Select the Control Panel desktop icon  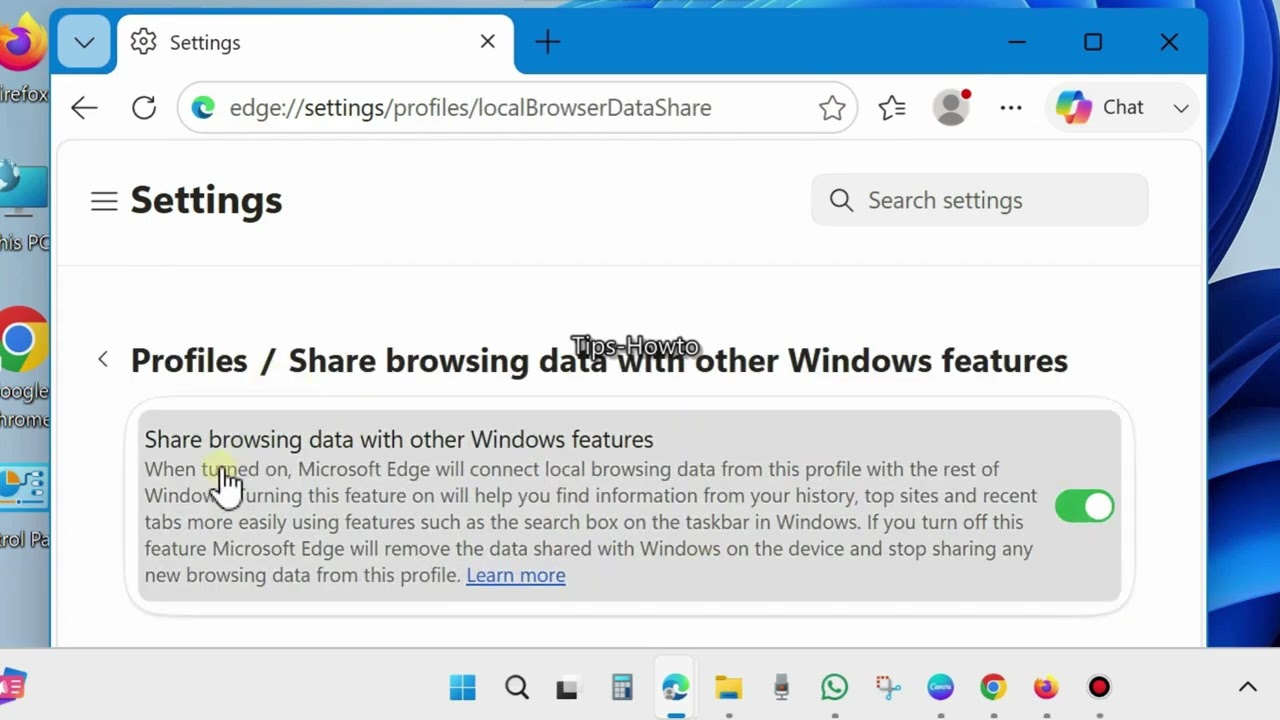click(x=22, y=506)
